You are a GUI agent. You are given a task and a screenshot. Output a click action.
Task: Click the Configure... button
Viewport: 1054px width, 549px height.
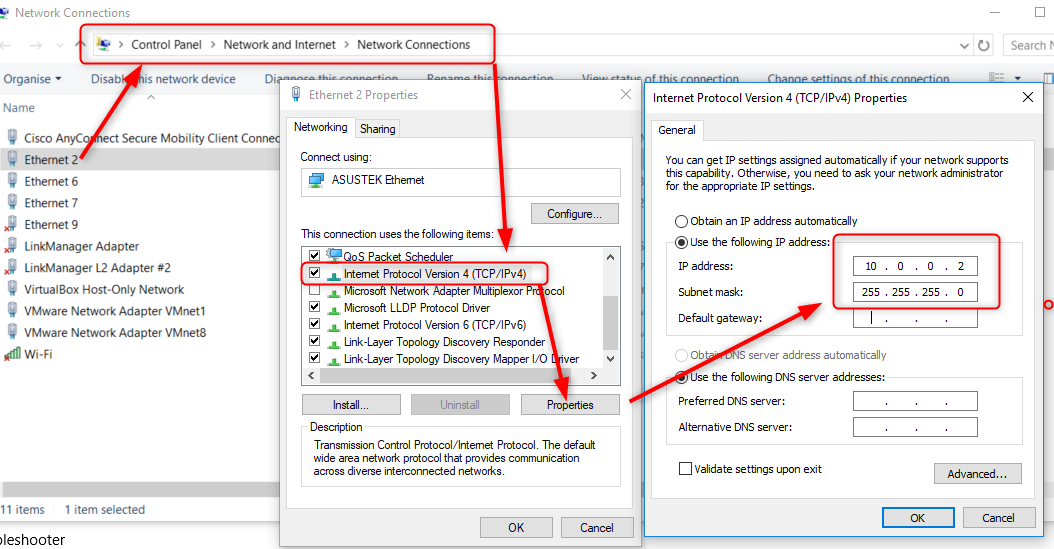click(x=574, y=214)
